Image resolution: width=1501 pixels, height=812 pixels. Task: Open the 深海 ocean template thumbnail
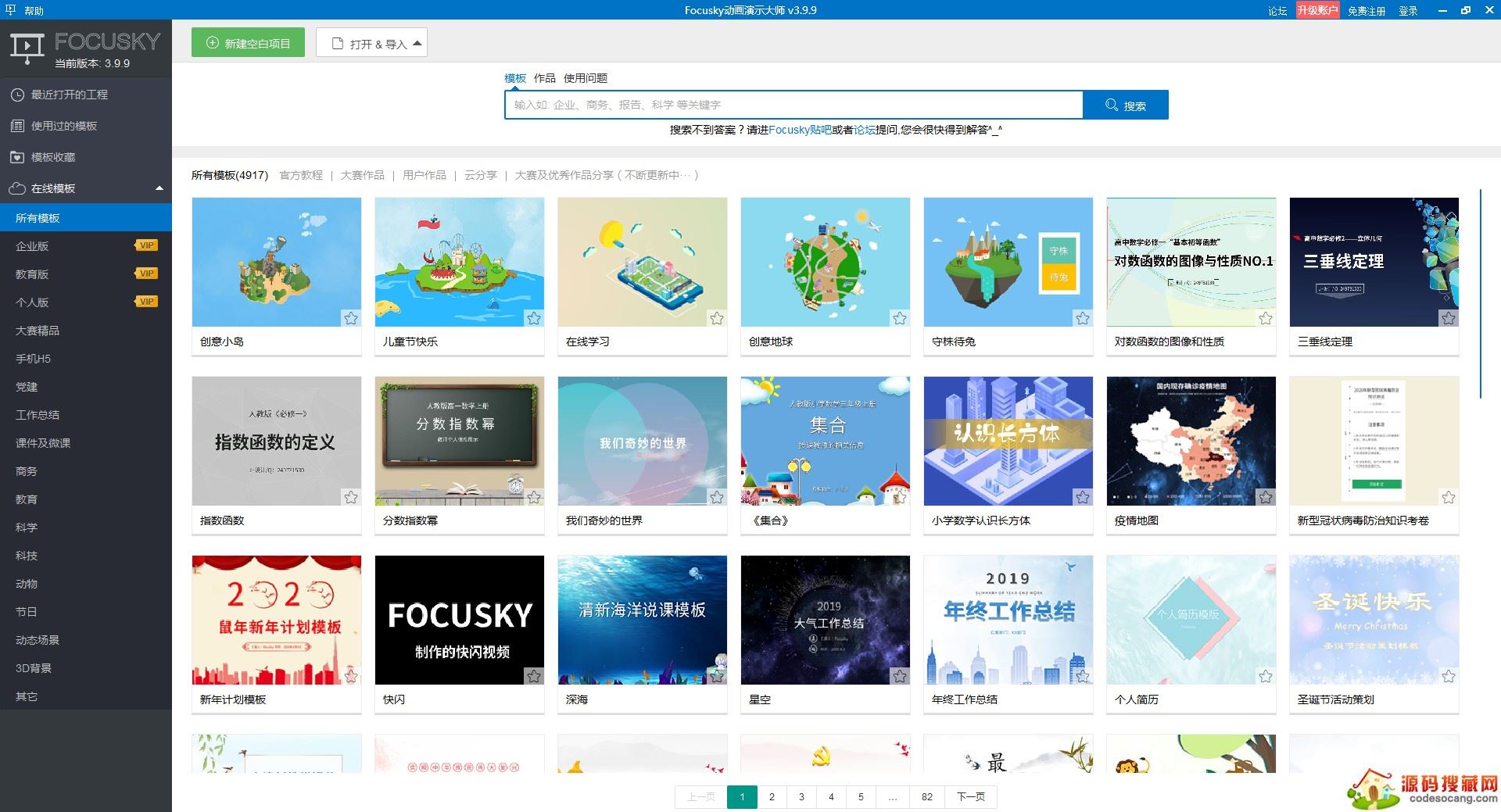[643, 620]
